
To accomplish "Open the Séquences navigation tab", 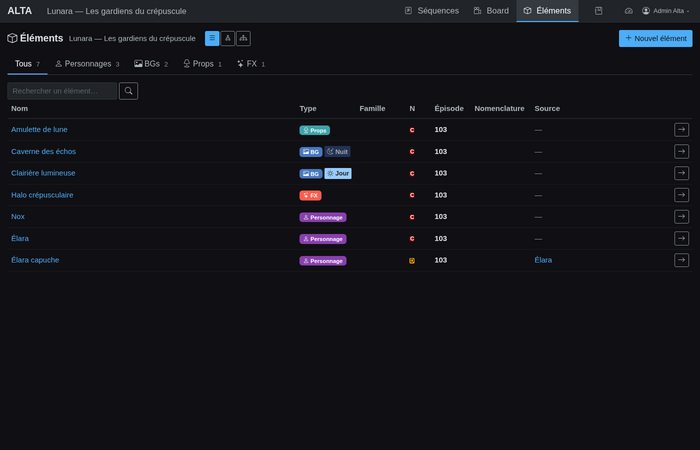I will pyautogui.click(x=431, y=11).
